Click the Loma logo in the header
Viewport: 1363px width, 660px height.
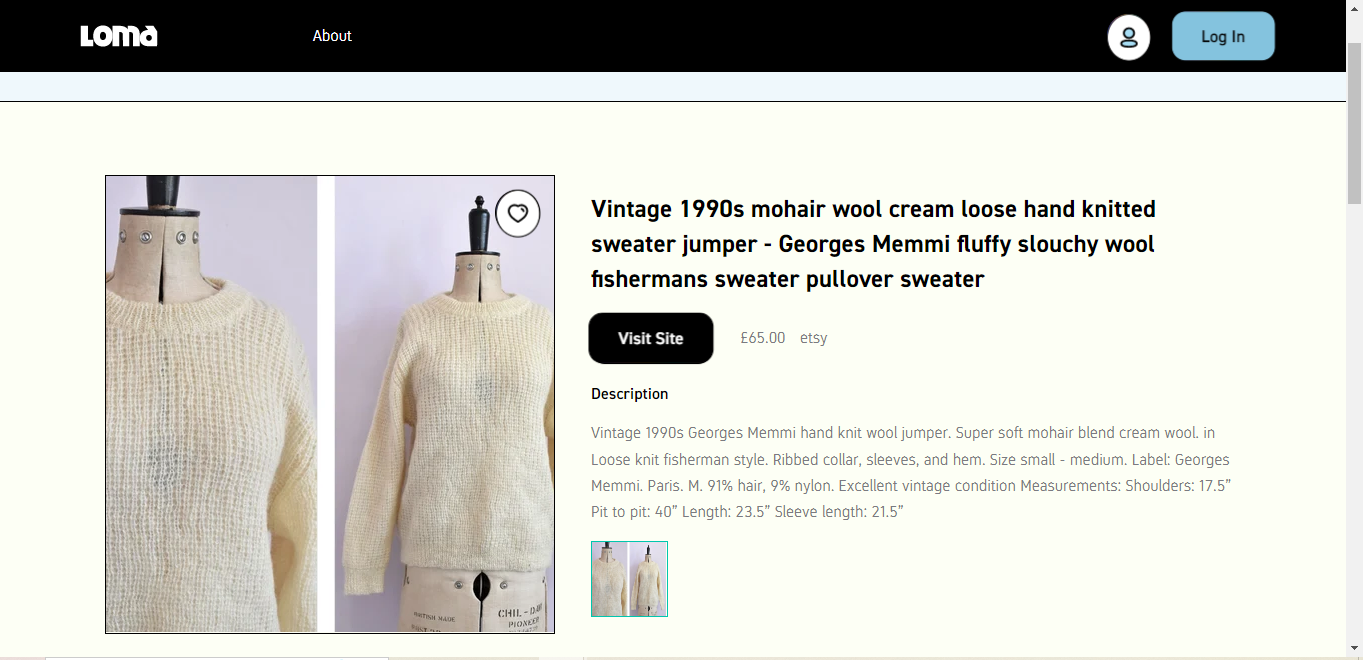(x=119, y=36)
